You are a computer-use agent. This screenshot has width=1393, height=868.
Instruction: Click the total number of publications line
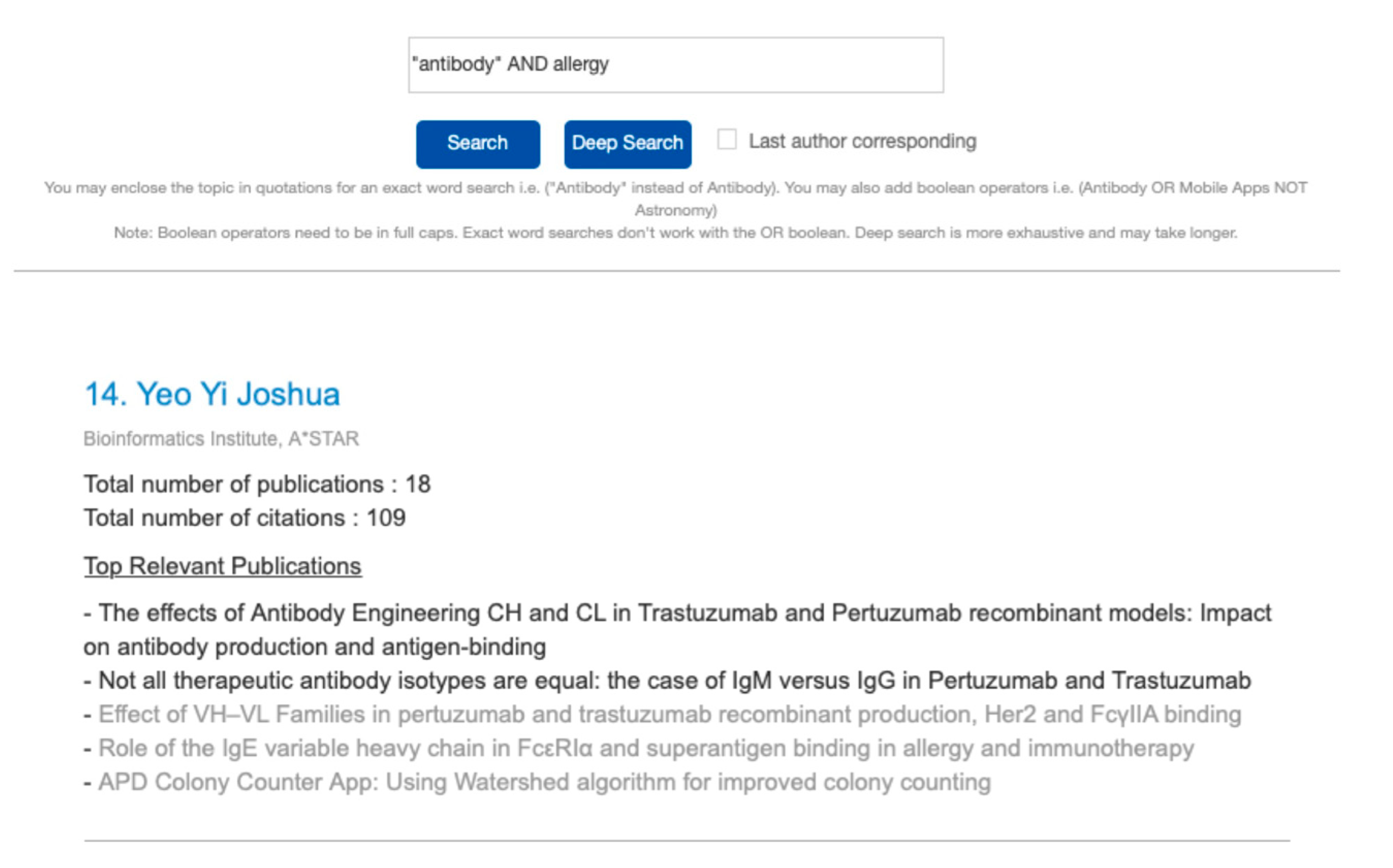tap(257, 485)
